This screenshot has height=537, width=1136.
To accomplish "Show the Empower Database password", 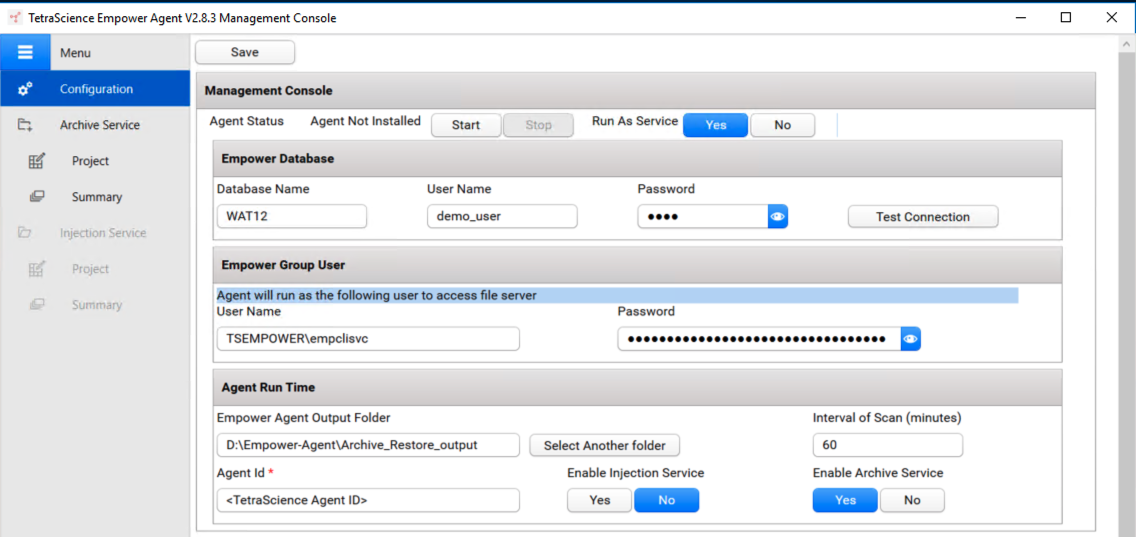I will tap(777, 217).
